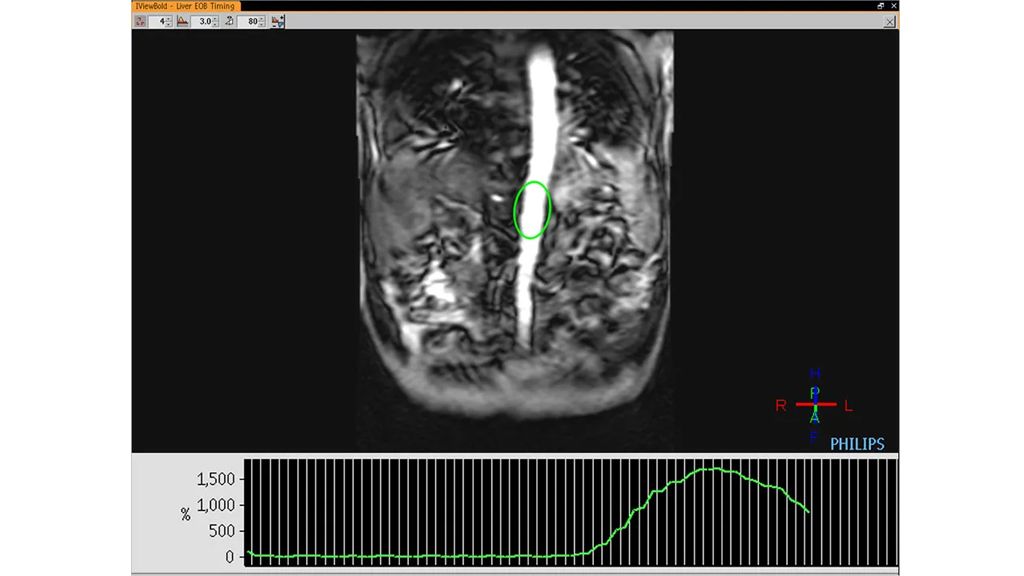Screen dimensions: 1024x576
Task: Select the green elliptical ROI on the aorta
Action: coord(532,210)
